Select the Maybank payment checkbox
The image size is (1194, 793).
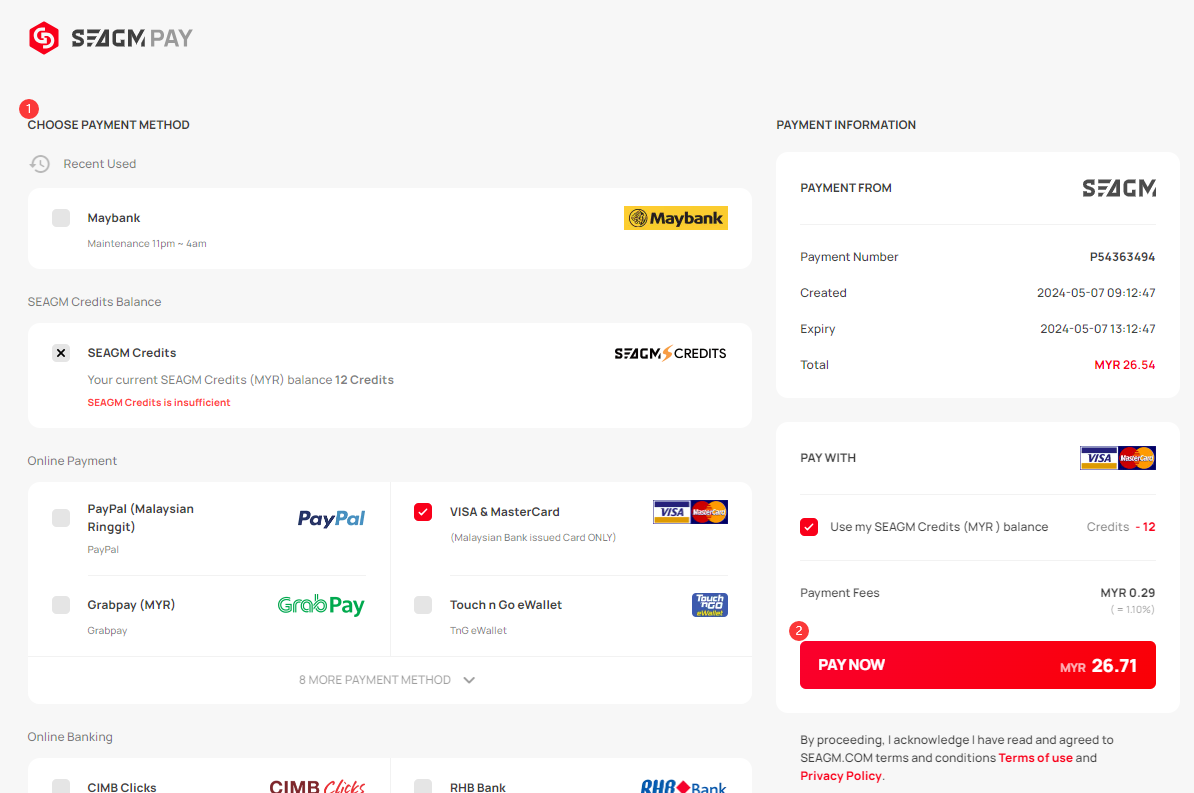coord(61,218)
